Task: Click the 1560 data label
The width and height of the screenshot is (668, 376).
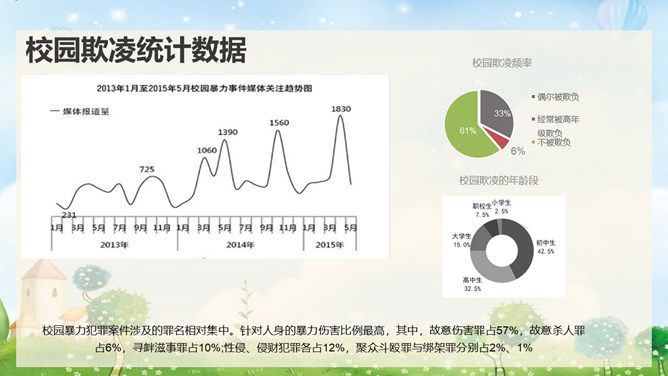Action: [x=279, y=123]
